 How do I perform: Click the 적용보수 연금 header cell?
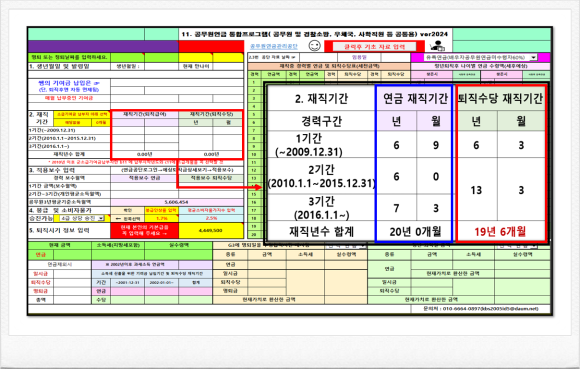tap(144, 178)
